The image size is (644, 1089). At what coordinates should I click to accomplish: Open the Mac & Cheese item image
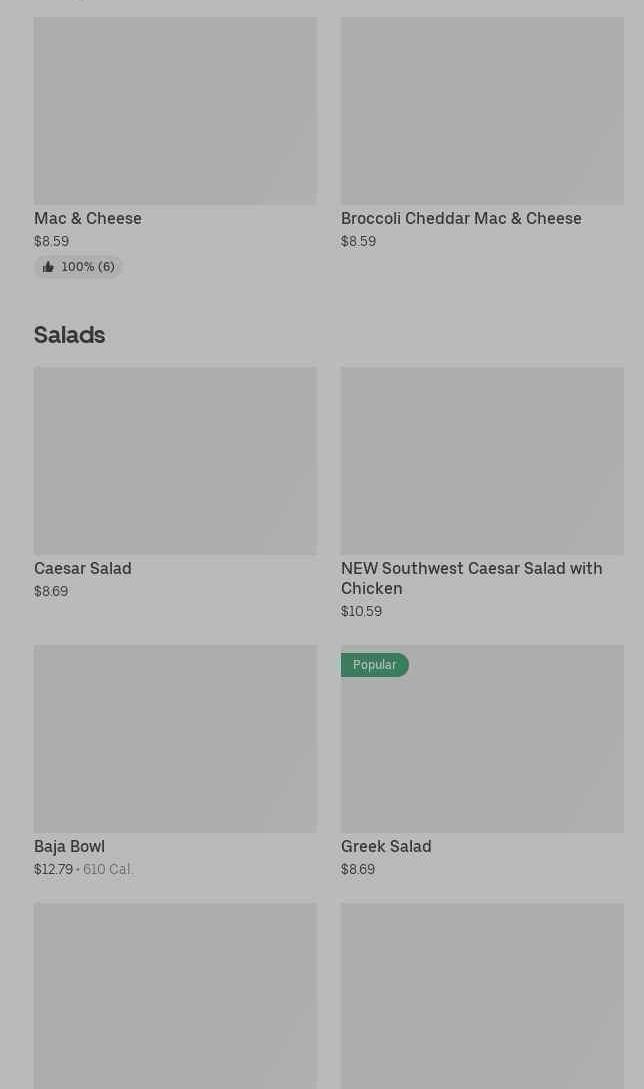tap(175, 110)
